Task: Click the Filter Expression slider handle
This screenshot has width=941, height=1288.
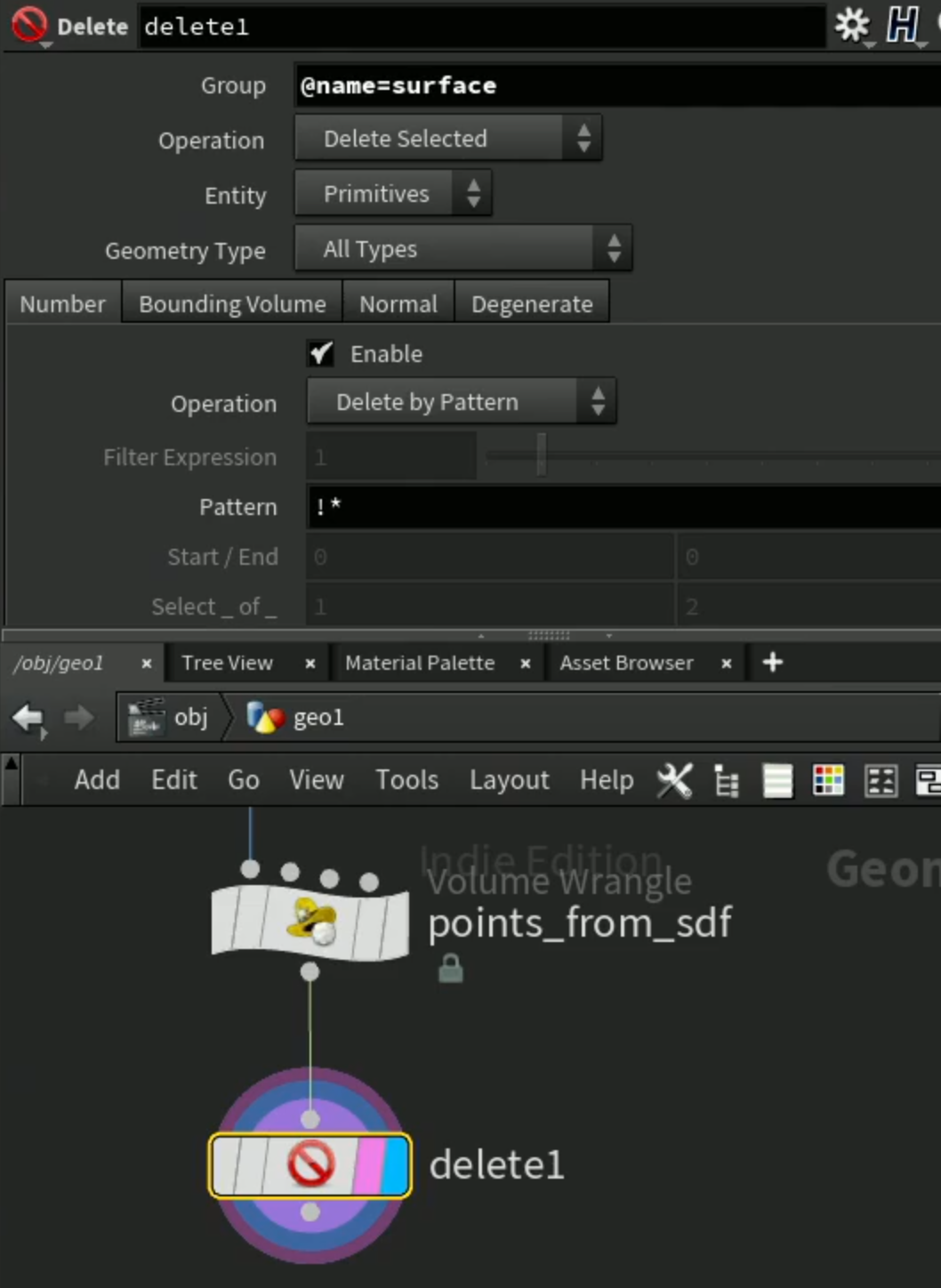Action: [x=541, y=455]
